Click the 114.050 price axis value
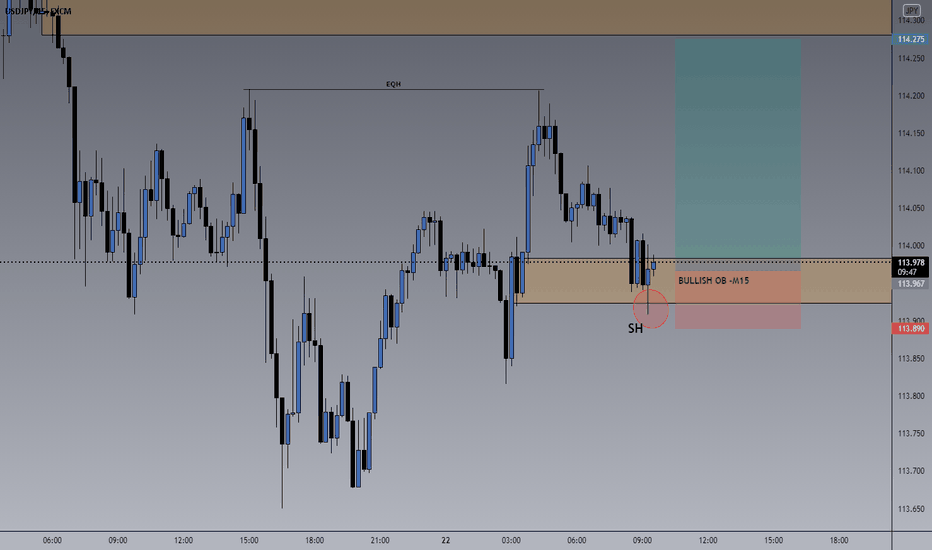The width and height of the screenshot is (932, 550). click(x=911, y=208)
